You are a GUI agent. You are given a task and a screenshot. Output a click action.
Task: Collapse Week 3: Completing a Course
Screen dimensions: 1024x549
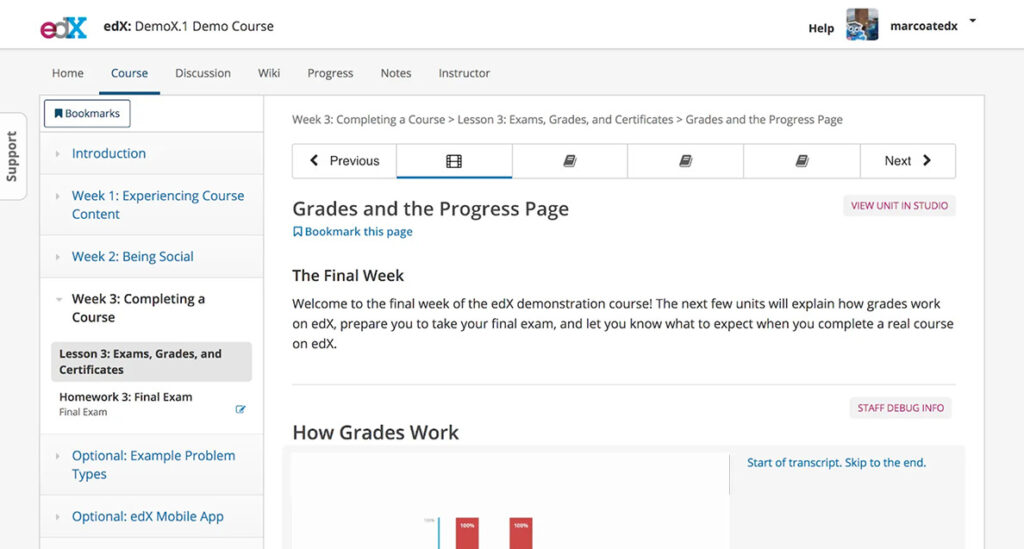click(x=152, y=308)
